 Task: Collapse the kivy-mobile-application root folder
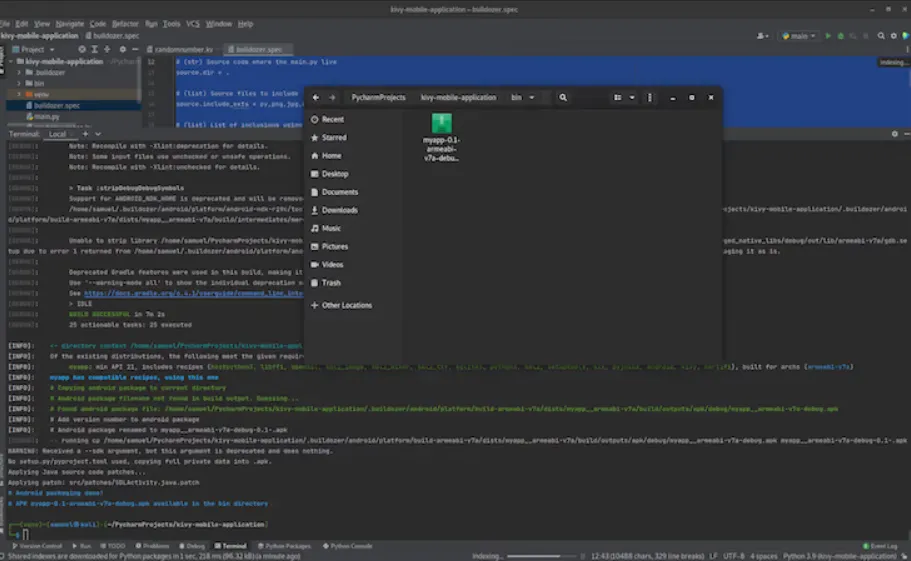[11, 61]
